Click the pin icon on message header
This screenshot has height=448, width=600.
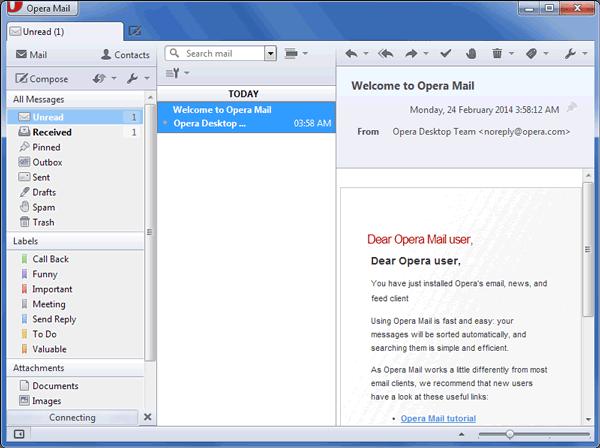tap(572, 107)
